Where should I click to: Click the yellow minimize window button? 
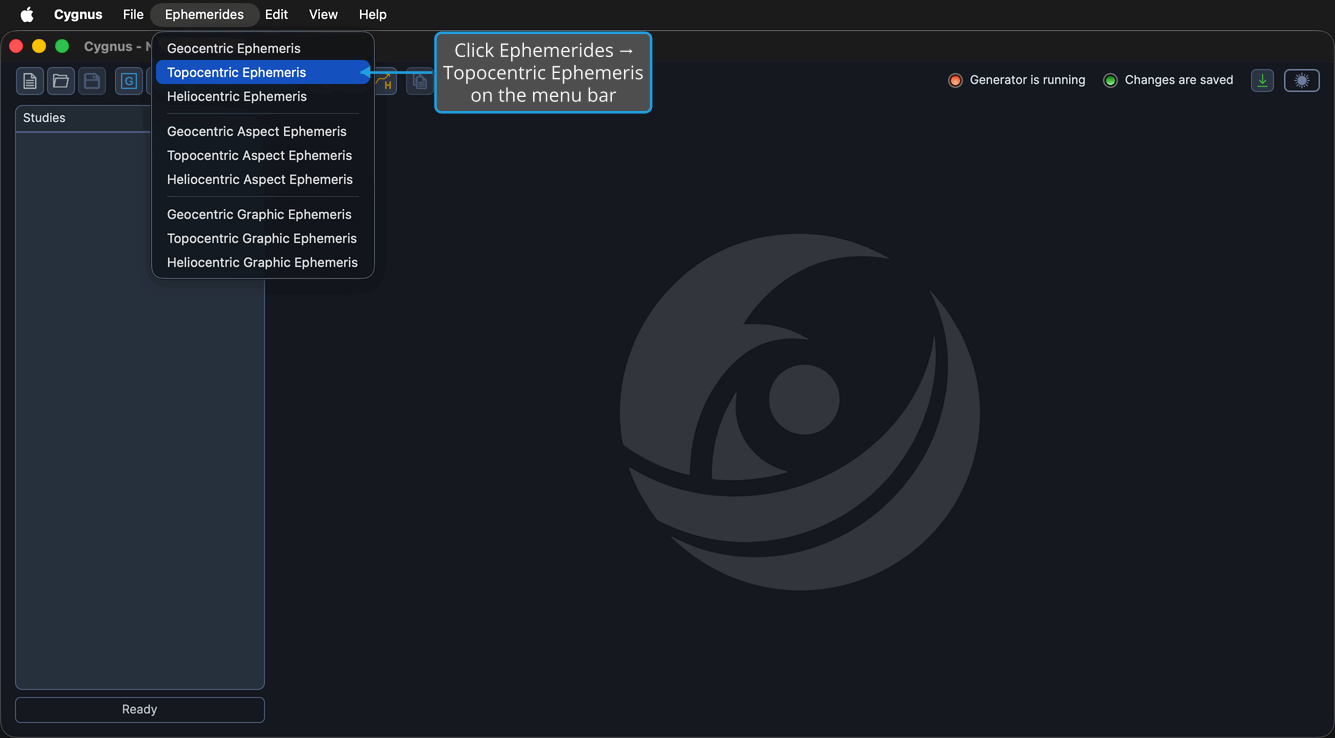39,46
